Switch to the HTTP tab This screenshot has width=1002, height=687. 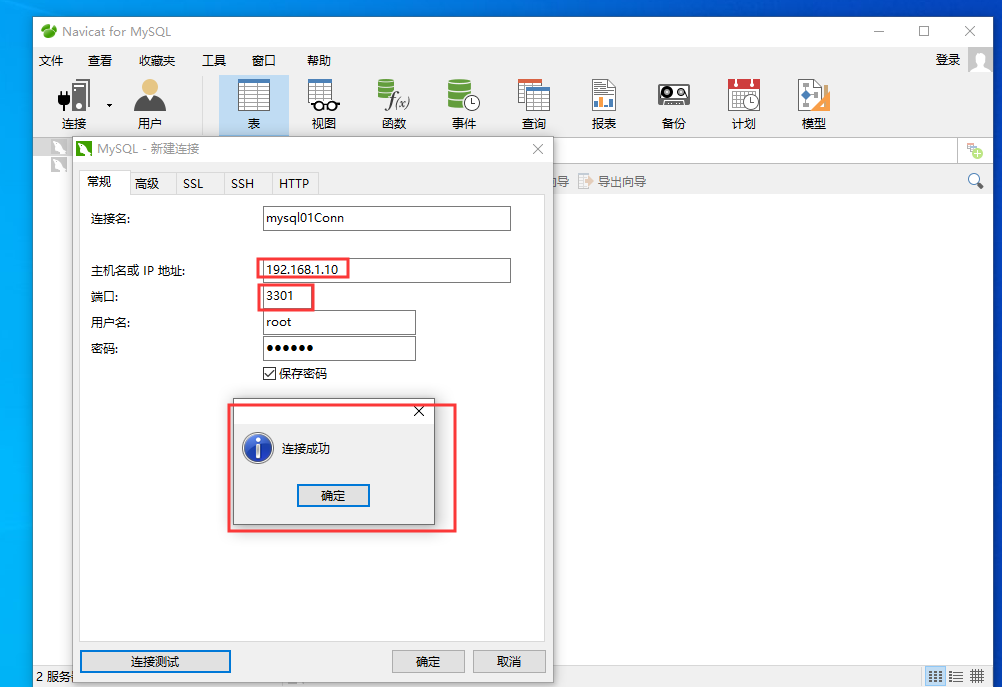pyautogui.click(x=294, y=184)
